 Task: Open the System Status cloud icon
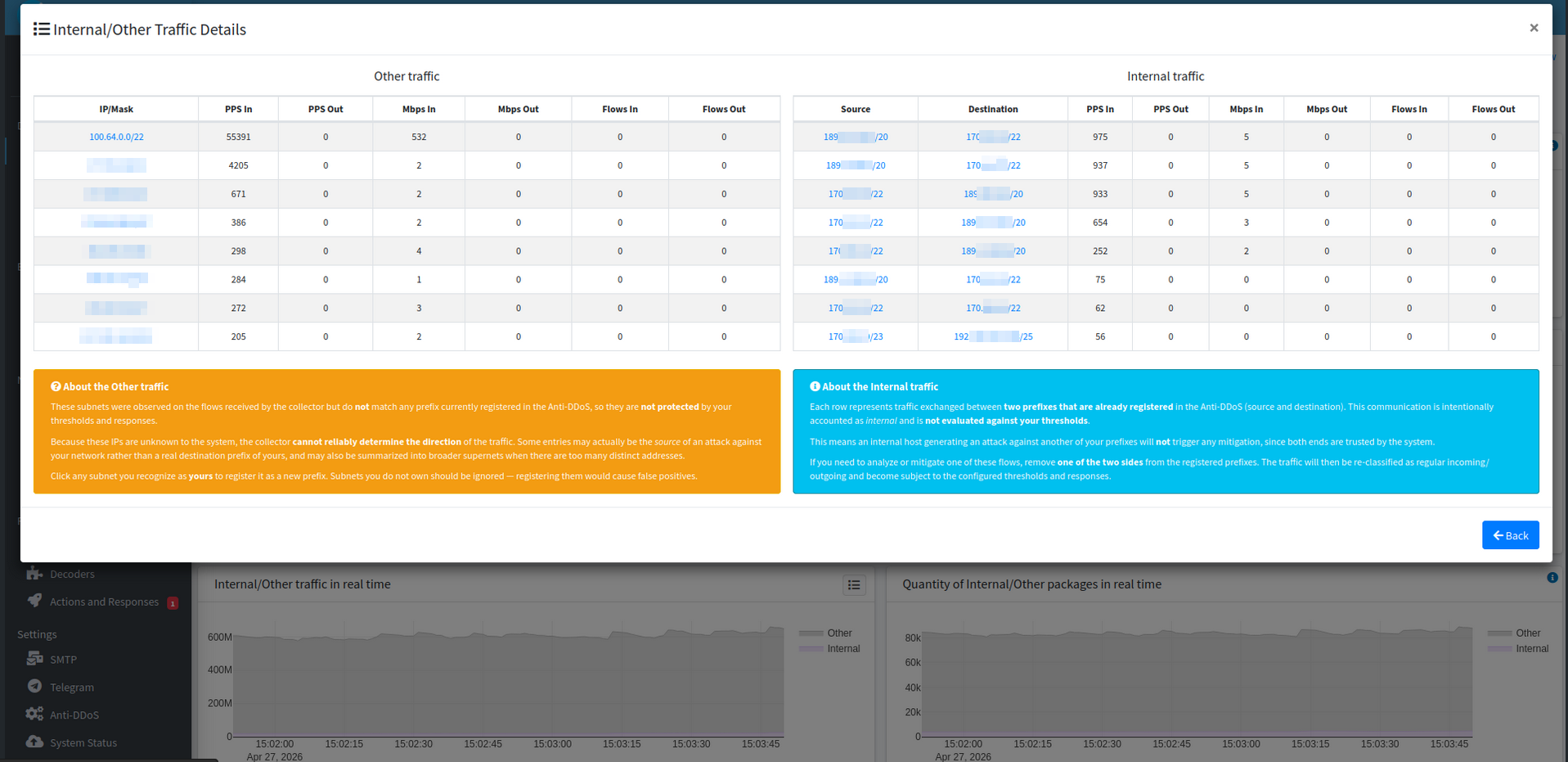34,742
